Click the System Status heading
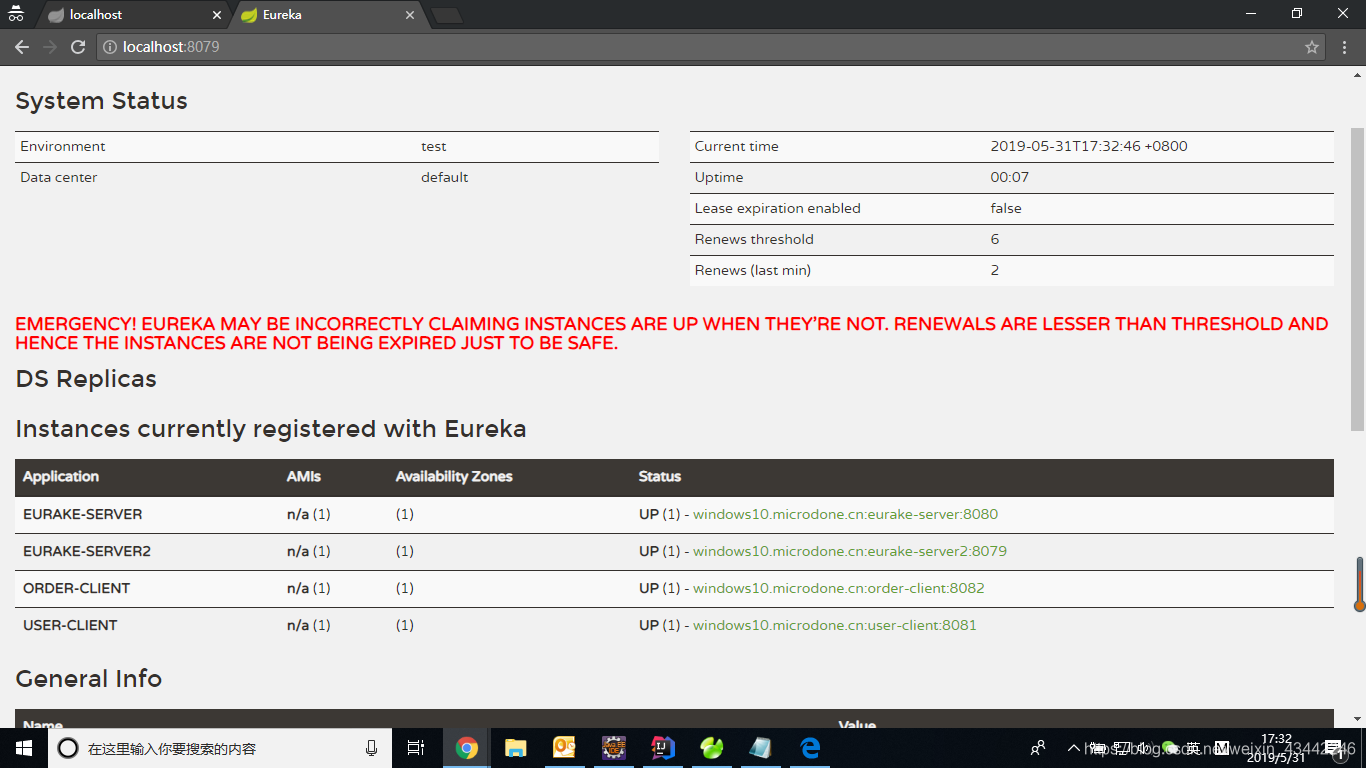Screen dimensions: 1366x768 click(102, 101)
